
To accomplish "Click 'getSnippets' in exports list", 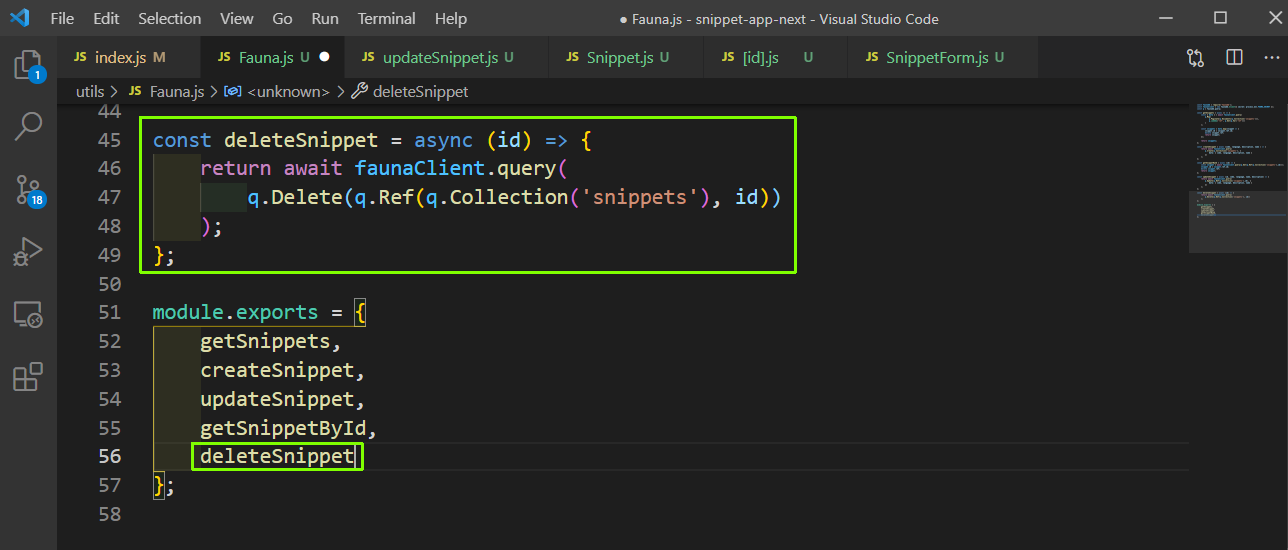I will point(265,342).
